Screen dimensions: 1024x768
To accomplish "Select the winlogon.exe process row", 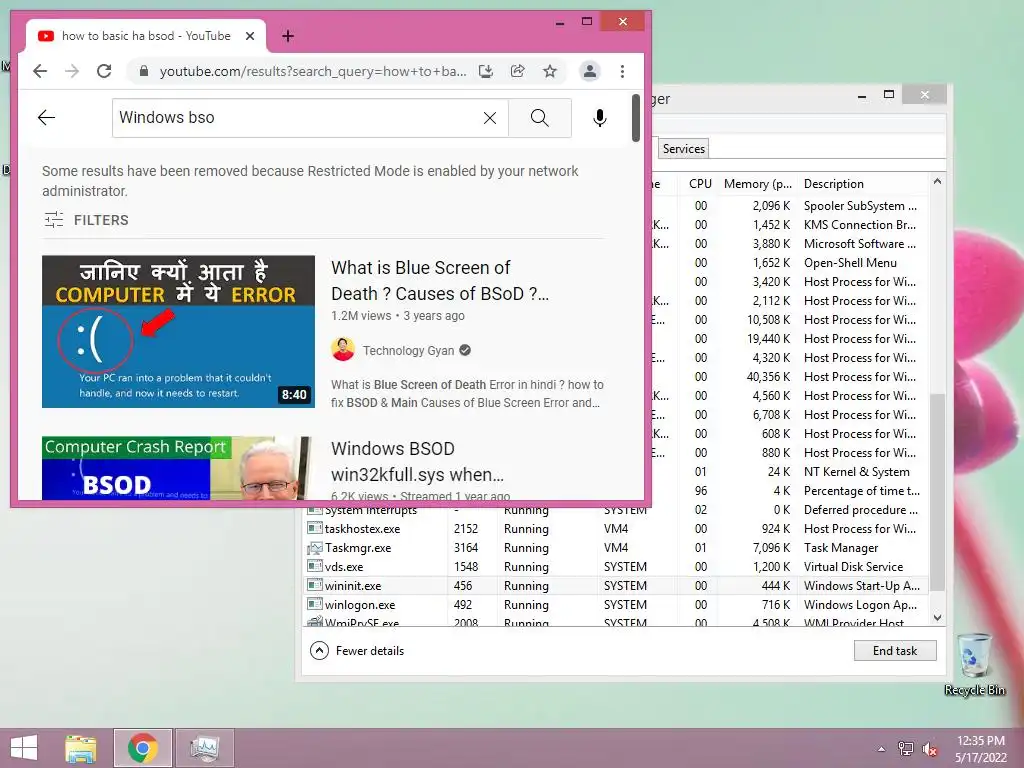I will (616, 605).
